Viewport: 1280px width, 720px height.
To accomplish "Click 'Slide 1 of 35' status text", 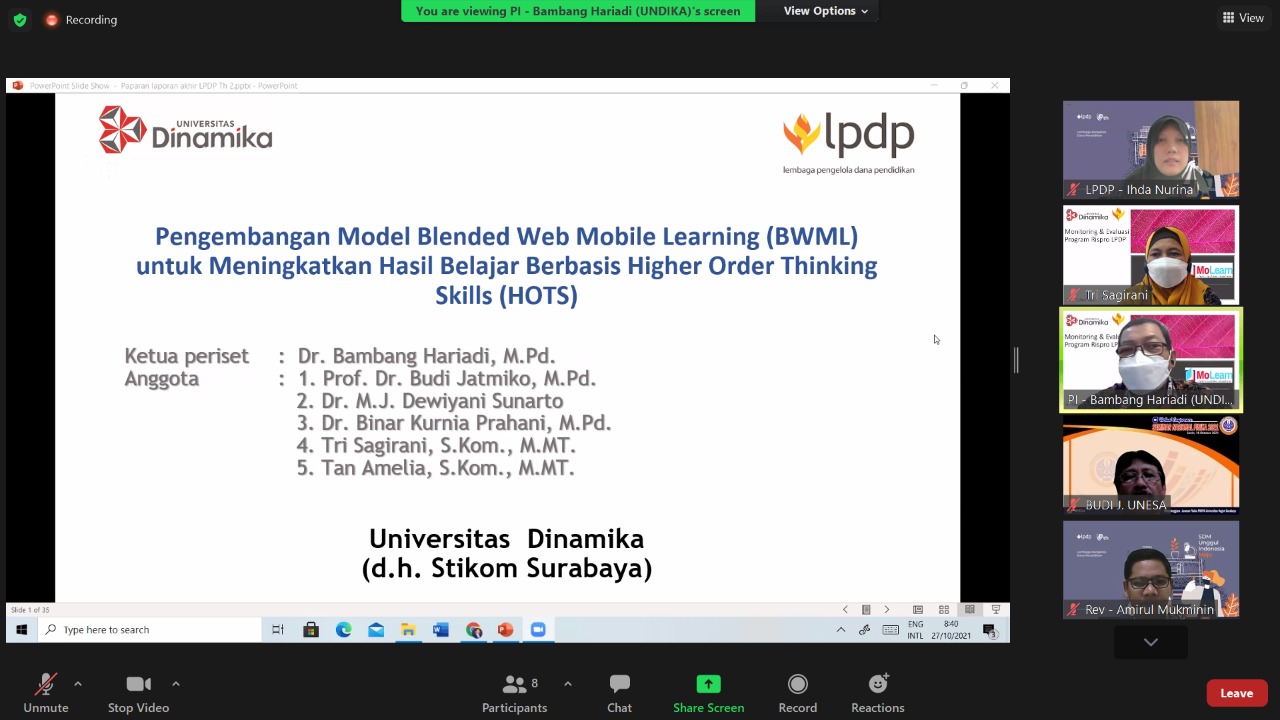I will click(x=30, y=609).
